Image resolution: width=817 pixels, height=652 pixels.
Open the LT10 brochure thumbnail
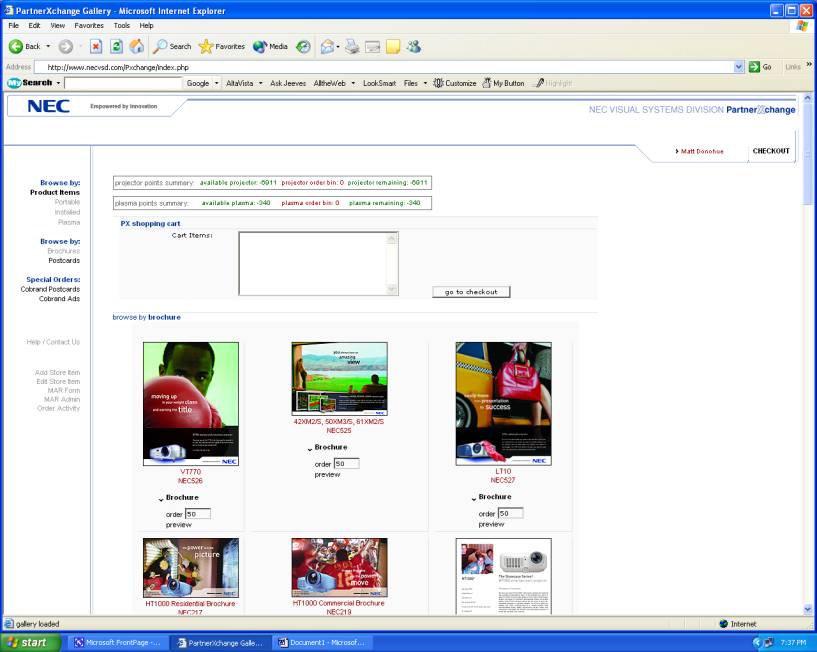pyautogui.click(x=503, y=404)
